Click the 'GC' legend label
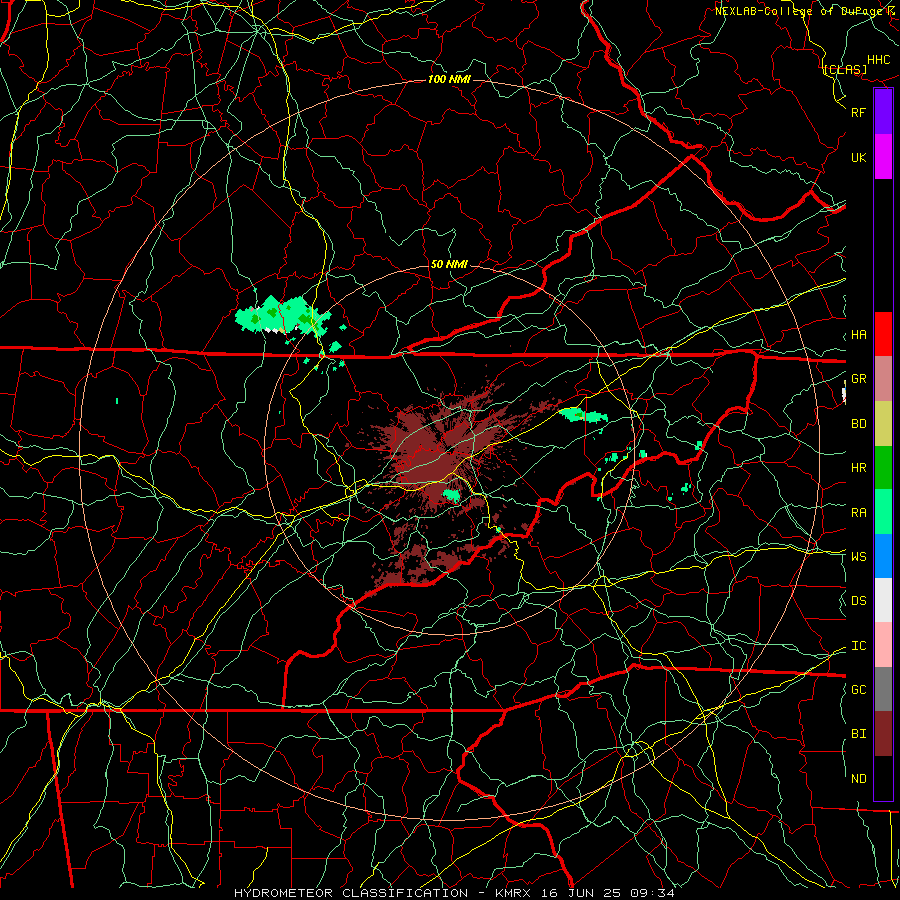Image resolution: width=900 pixels, height=900 pixels. [x=858, y=689]
